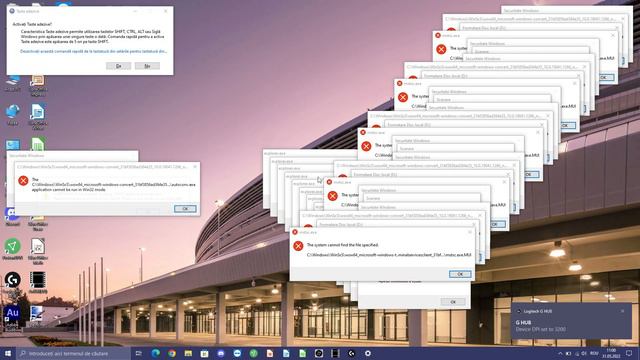The width and height of the screenshot is (640, 360).
Task: Launch Microsoft Edge from the taskbar
Action: click(x=156, y=353)
